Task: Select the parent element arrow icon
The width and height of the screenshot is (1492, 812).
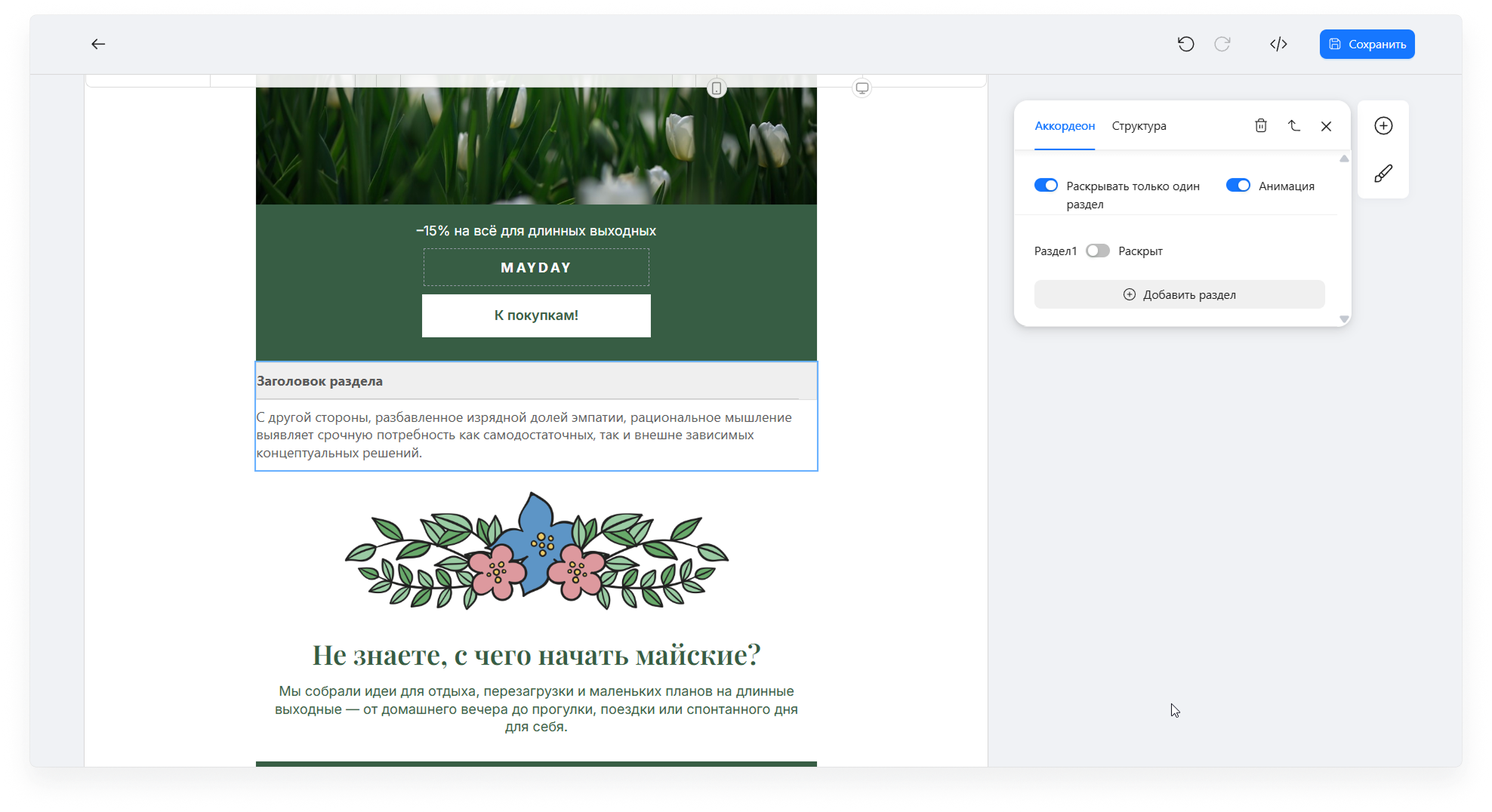Action: (1293, 126)
